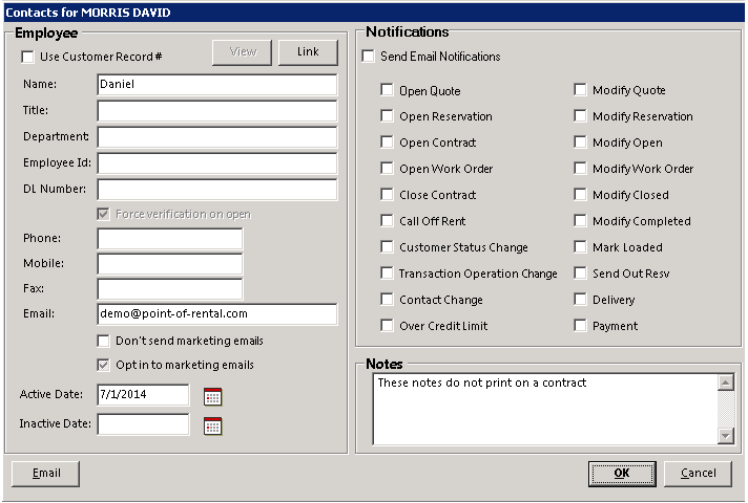This screenshot has height=503, width=748.
Task: Click the Department input field
Action: (217, 137)
